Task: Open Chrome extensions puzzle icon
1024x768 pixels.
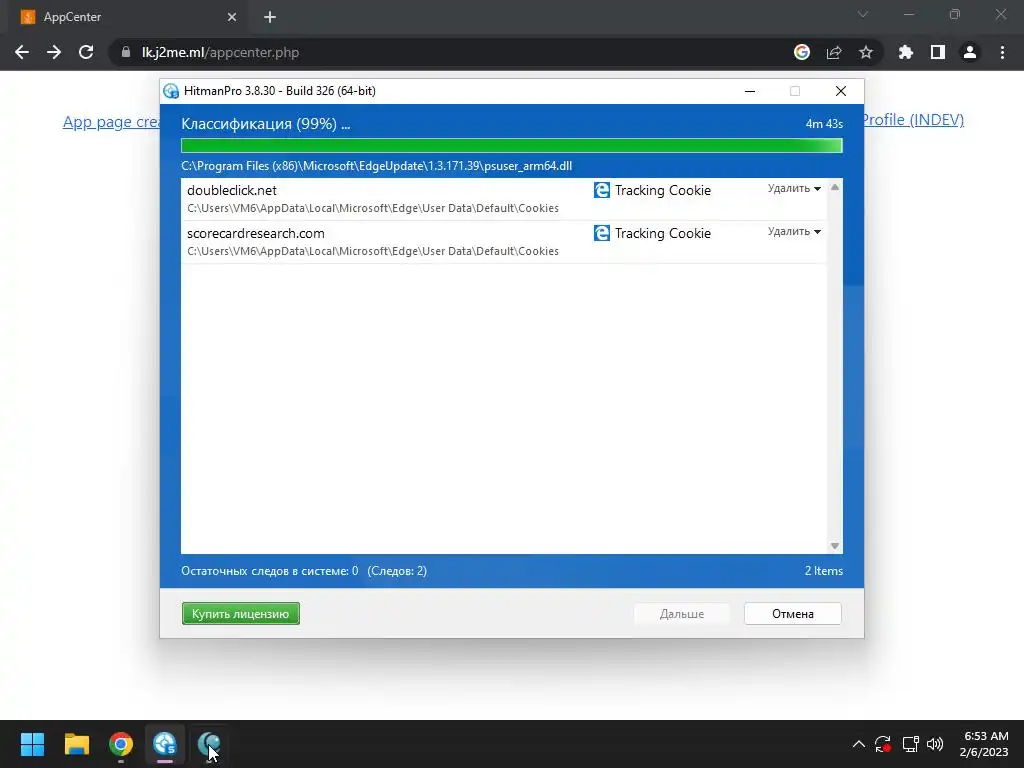Action: point(906,52)
